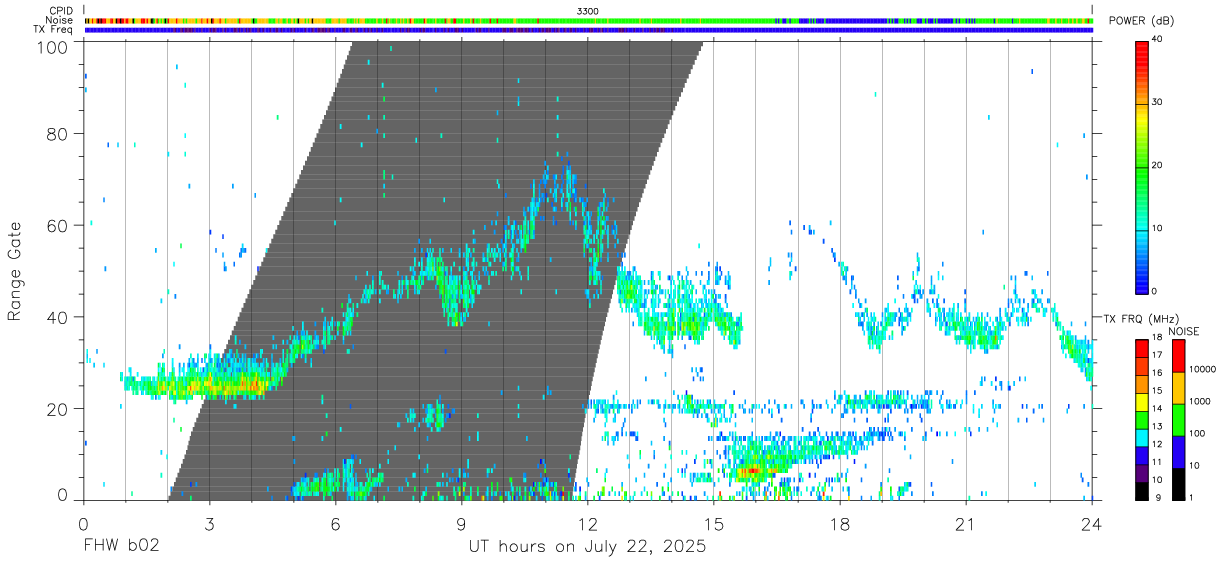Click the UT hours on July 22, 2025 title
The width and height of the screenshot is (1228, 567).
coord(587,547)
